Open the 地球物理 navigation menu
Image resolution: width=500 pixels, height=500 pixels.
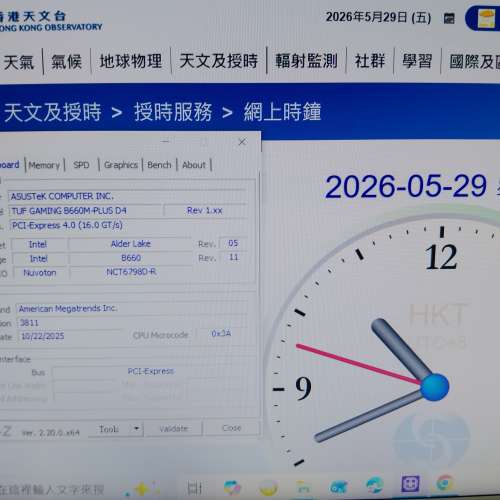(x=131, y=61)
